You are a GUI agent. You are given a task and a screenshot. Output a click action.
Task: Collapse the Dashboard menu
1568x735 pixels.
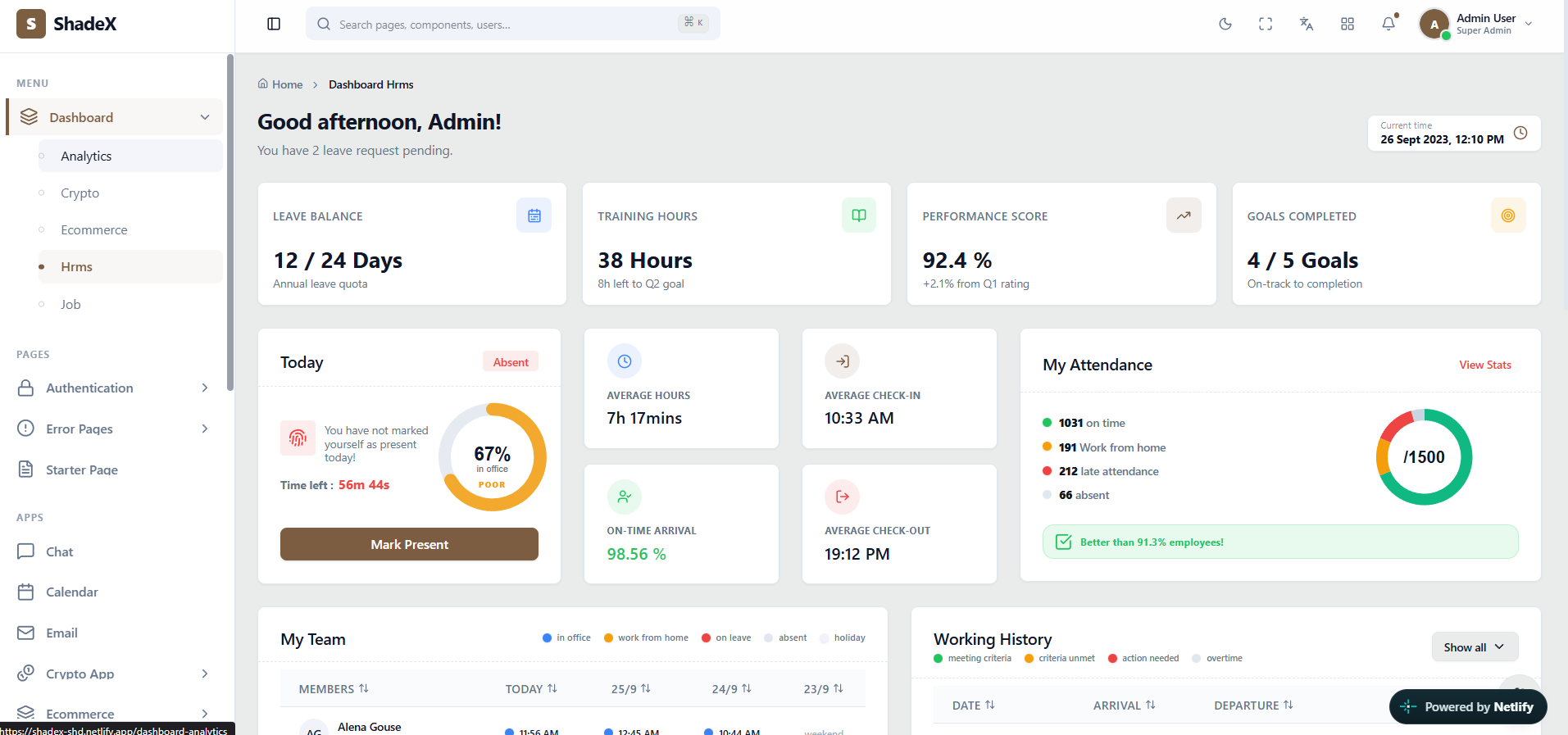(115, 117)
